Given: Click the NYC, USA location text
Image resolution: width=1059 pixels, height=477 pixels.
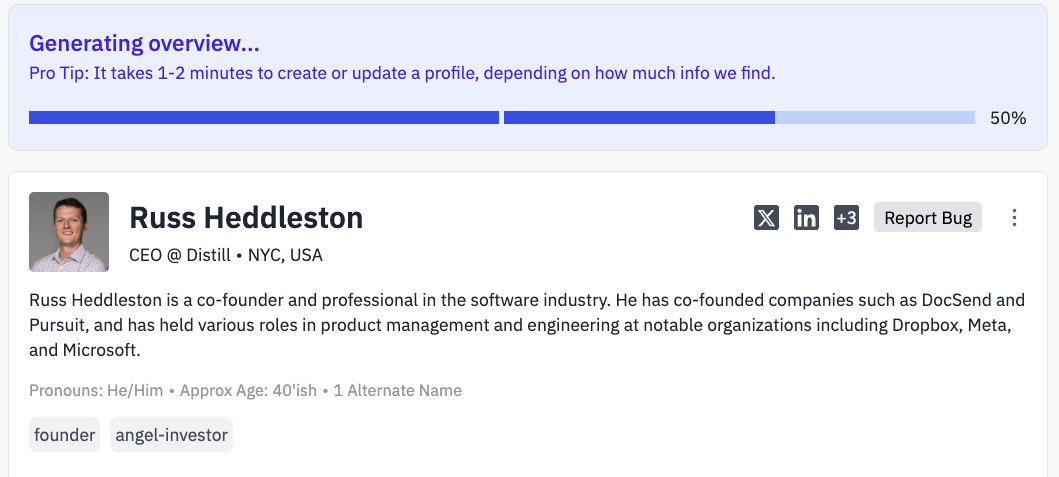Looking at the screenshot, I should coord(285,255).
